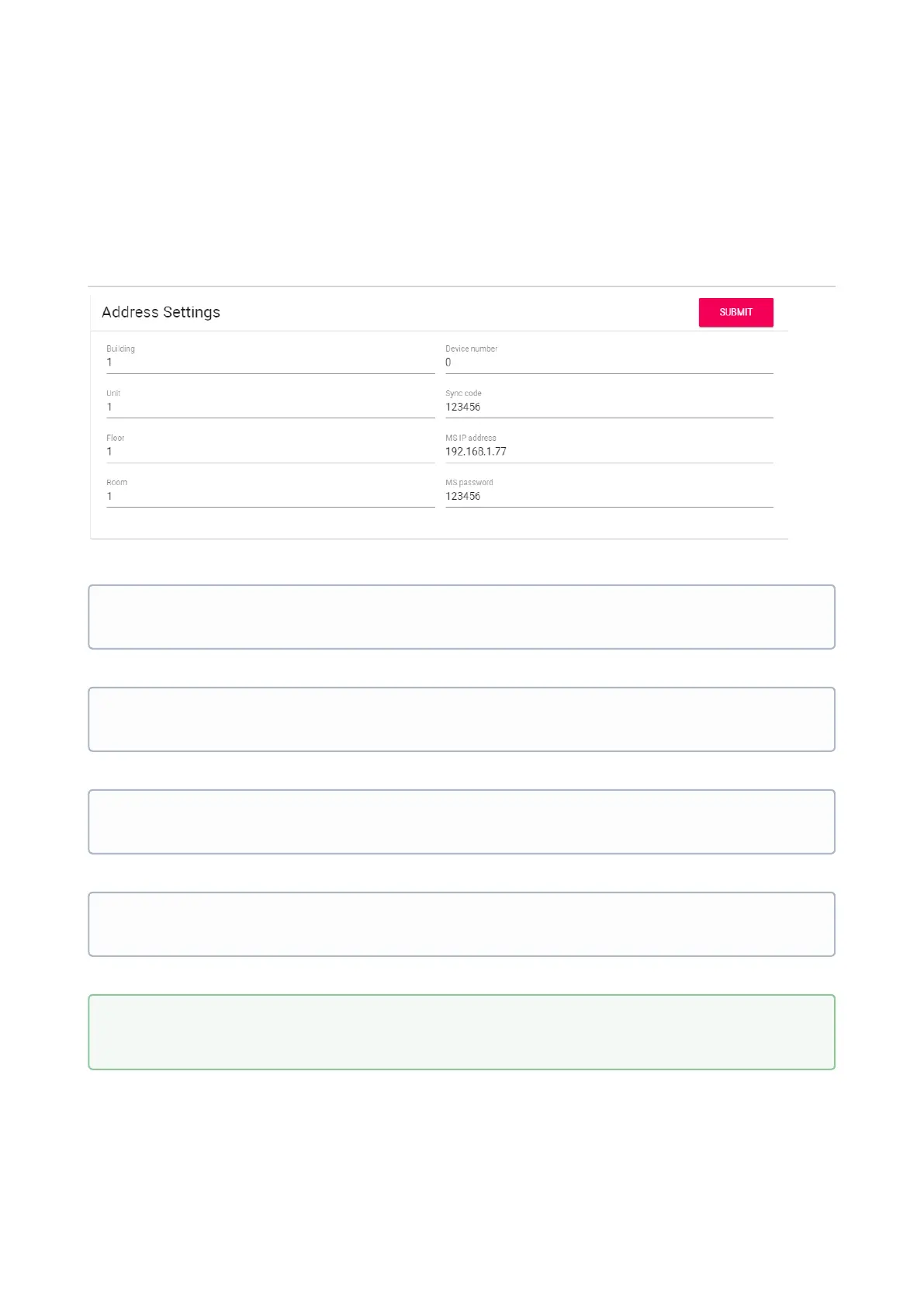Viewport: 924px width, 1307px height.
Task: Click the small Device number label text
Action: [x=471, y=348]
